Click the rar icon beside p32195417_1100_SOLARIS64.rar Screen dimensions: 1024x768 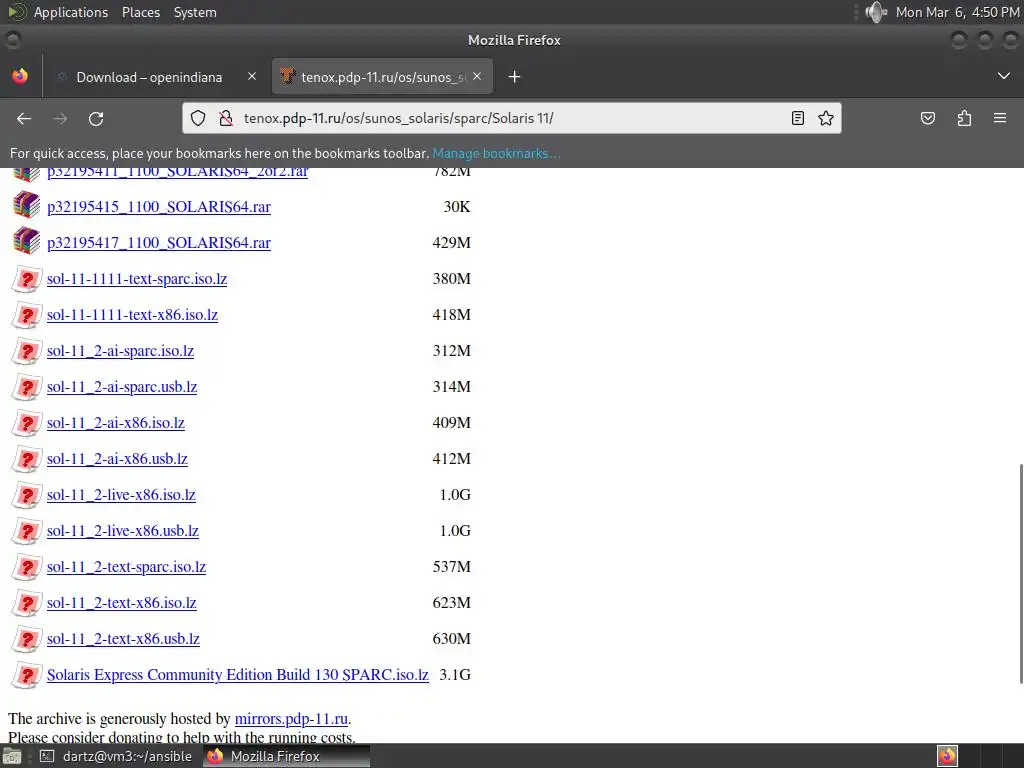(27, 241)
